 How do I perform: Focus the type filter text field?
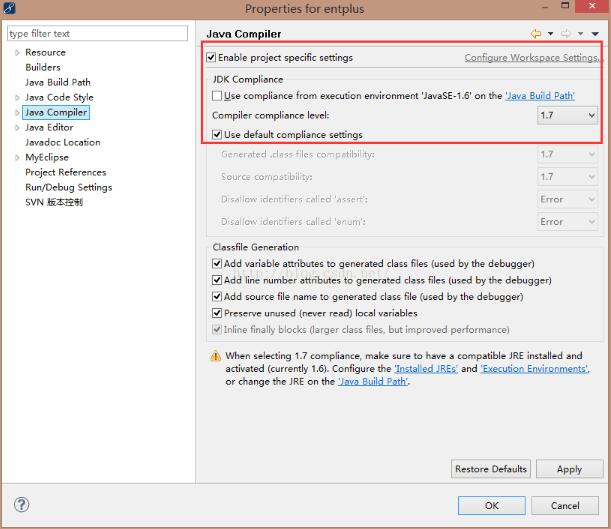click(97, 34)
